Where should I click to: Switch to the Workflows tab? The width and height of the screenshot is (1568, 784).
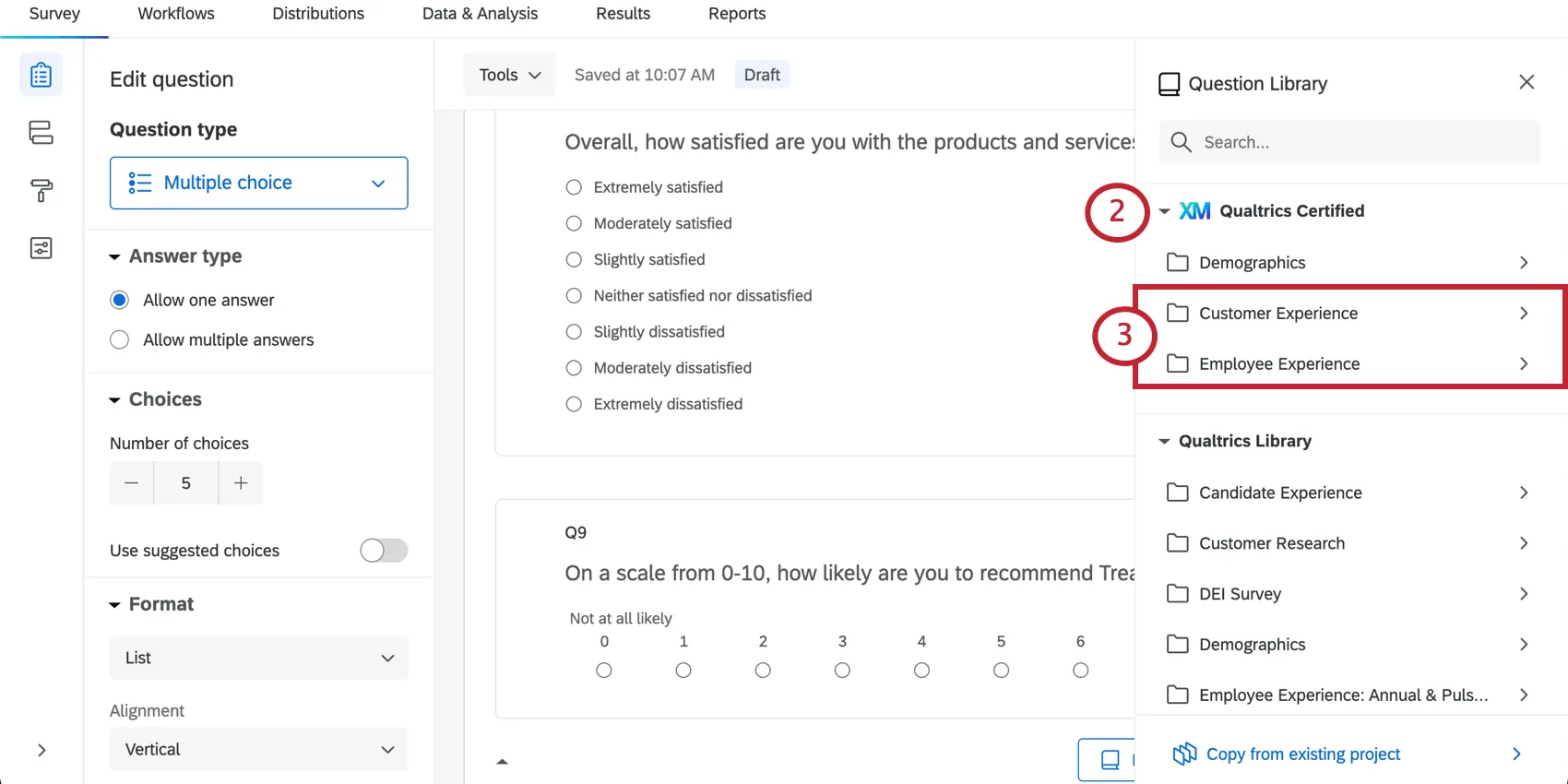[176, 14]
